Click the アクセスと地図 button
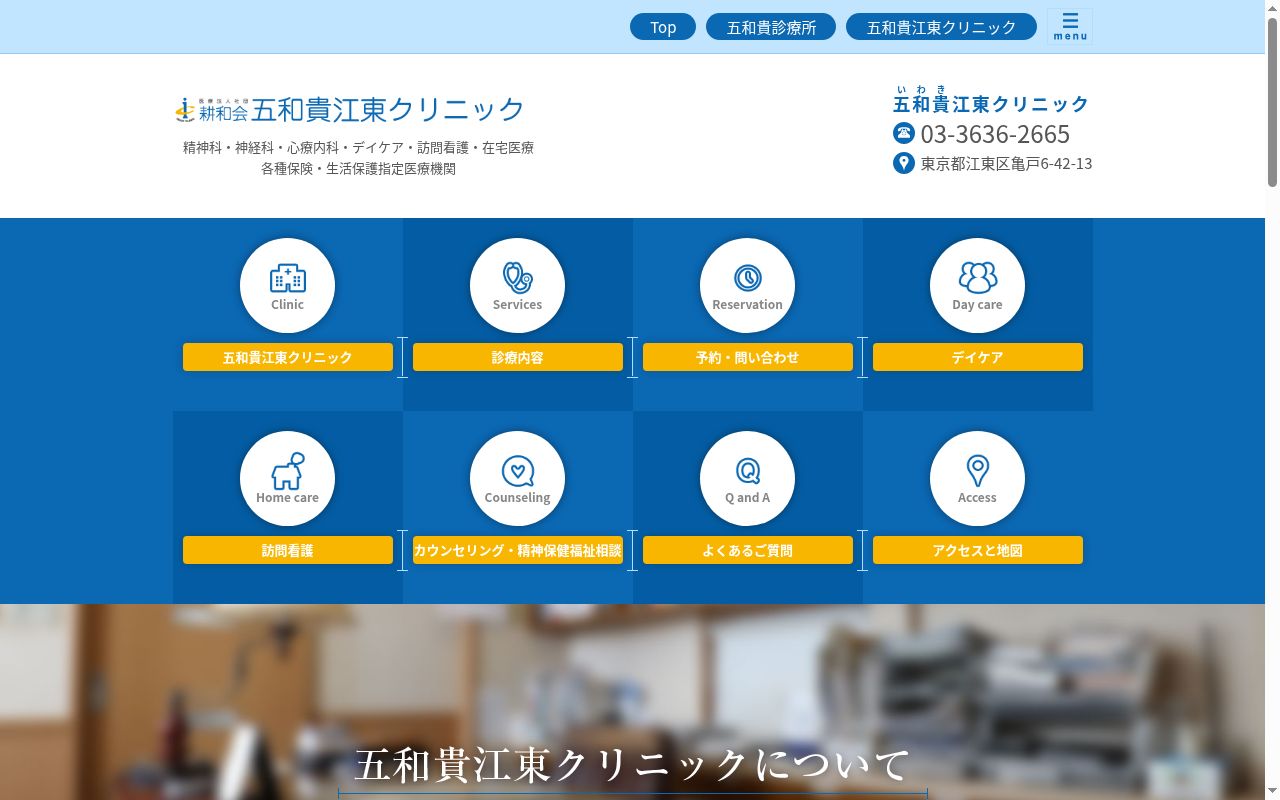 (978, 550)
